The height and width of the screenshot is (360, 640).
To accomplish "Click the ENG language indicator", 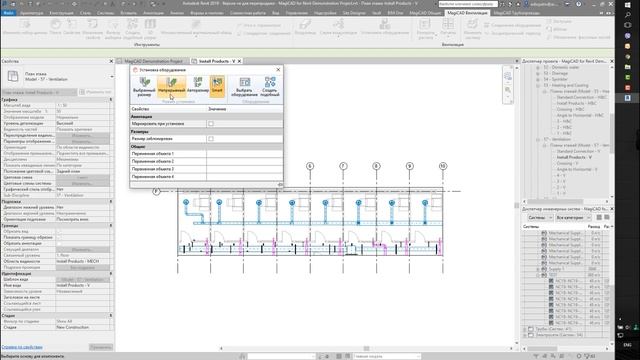I will (x=627, y=345).
